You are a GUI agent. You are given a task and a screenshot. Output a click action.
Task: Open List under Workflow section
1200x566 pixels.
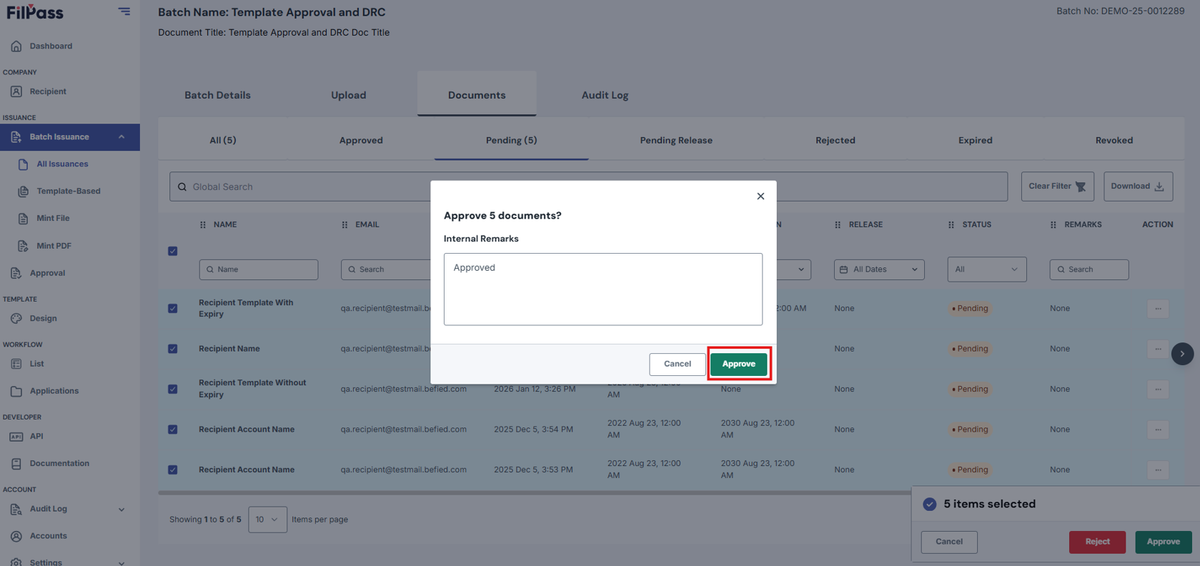37,364
